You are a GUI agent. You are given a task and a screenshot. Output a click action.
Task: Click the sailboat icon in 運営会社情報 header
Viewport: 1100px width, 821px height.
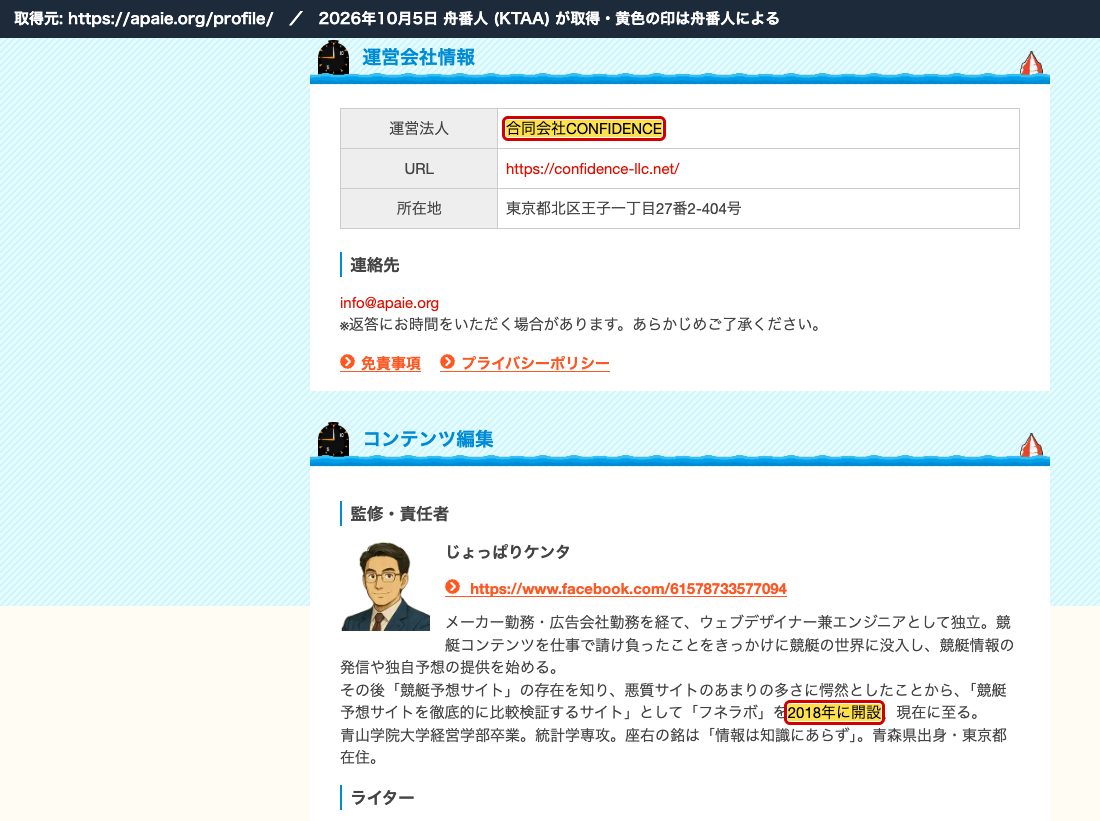pyautogui.click(x=1031, y=63)
